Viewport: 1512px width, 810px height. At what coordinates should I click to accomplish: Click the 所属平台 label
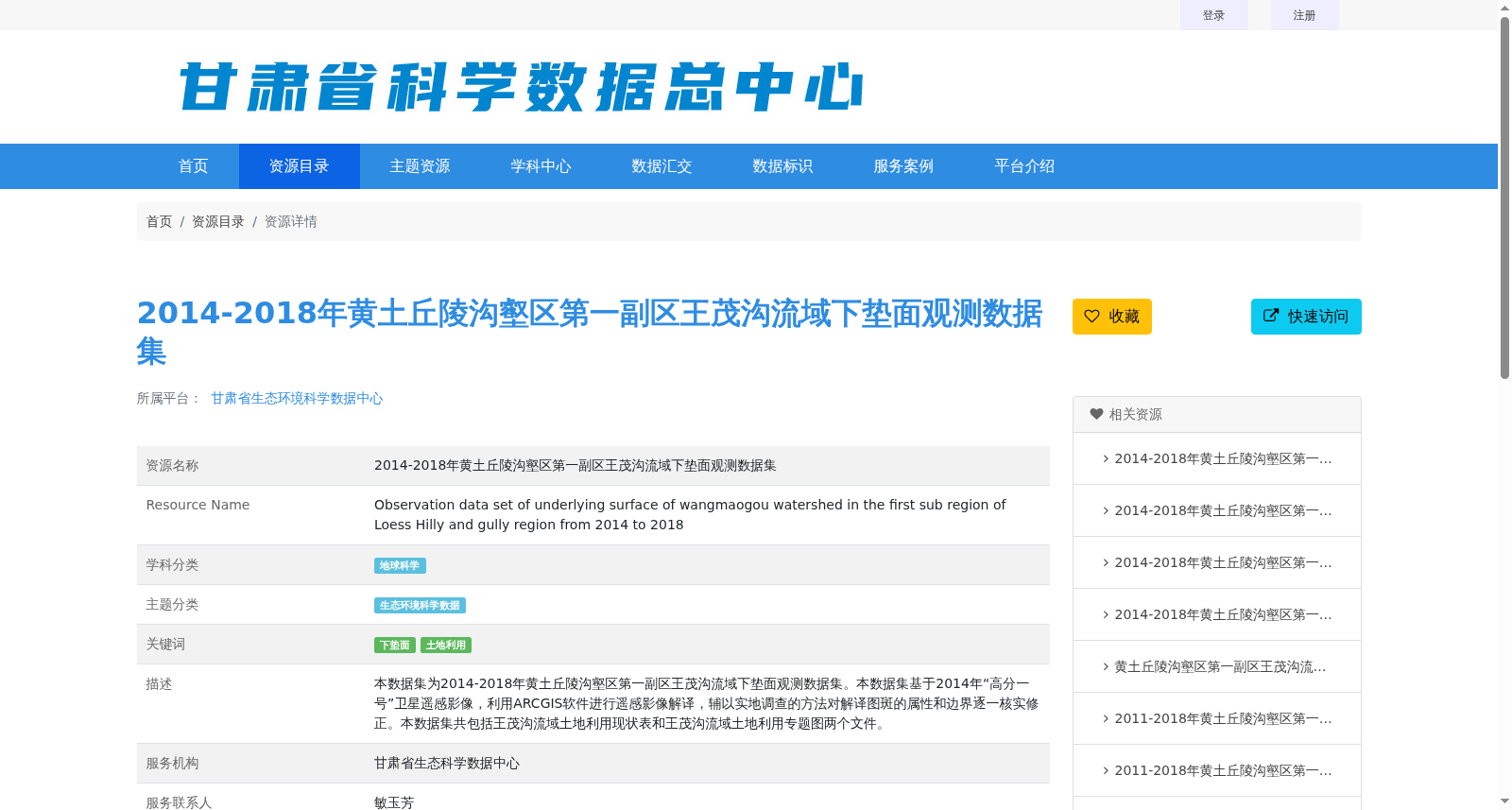point(168,399)
